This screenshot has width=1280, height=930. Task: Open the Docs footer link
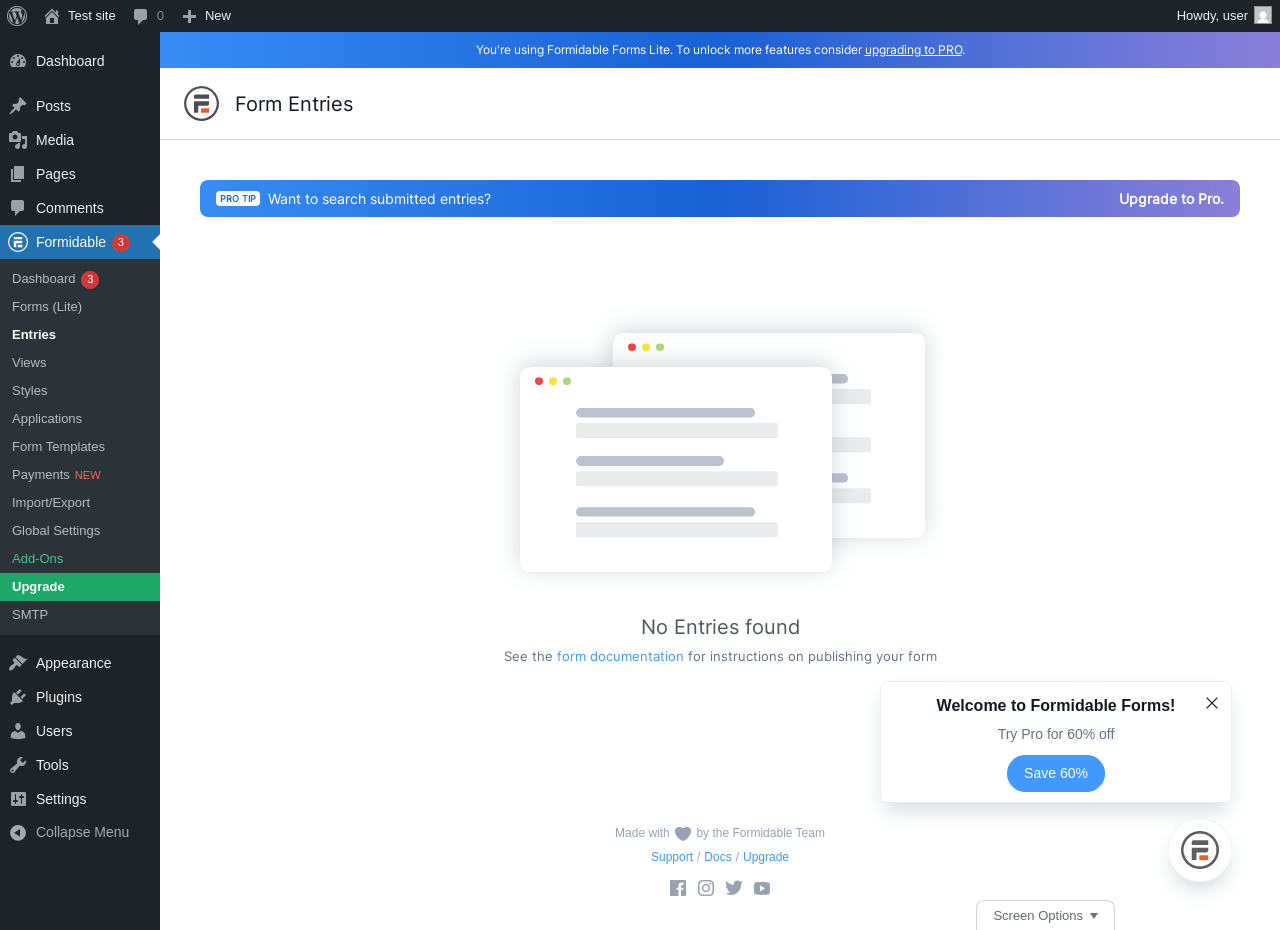(718, 857)
